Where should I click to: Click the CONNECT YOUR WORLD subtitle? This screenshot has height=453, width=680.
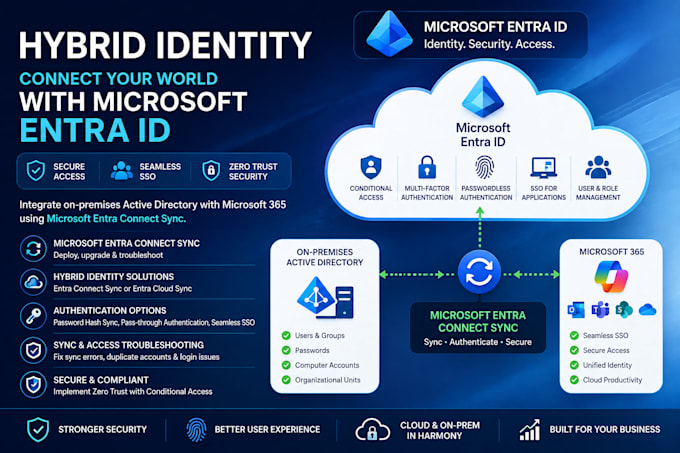click(118, 79)
